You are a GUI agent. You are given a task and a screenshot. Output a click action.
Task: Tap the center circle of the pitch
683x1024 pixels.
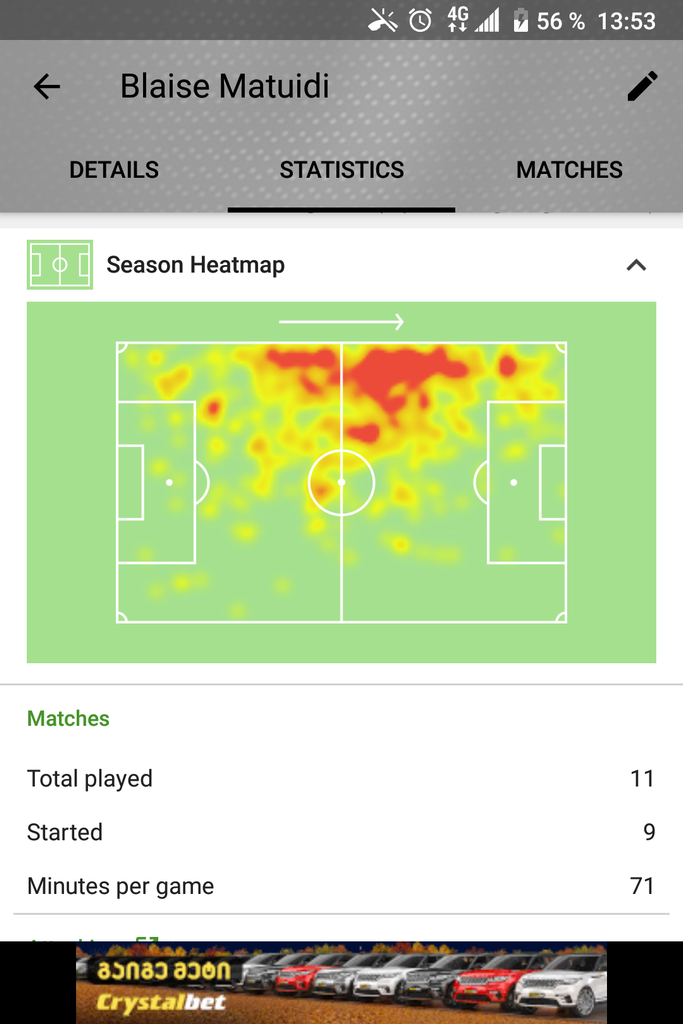(x=342, y=483)
